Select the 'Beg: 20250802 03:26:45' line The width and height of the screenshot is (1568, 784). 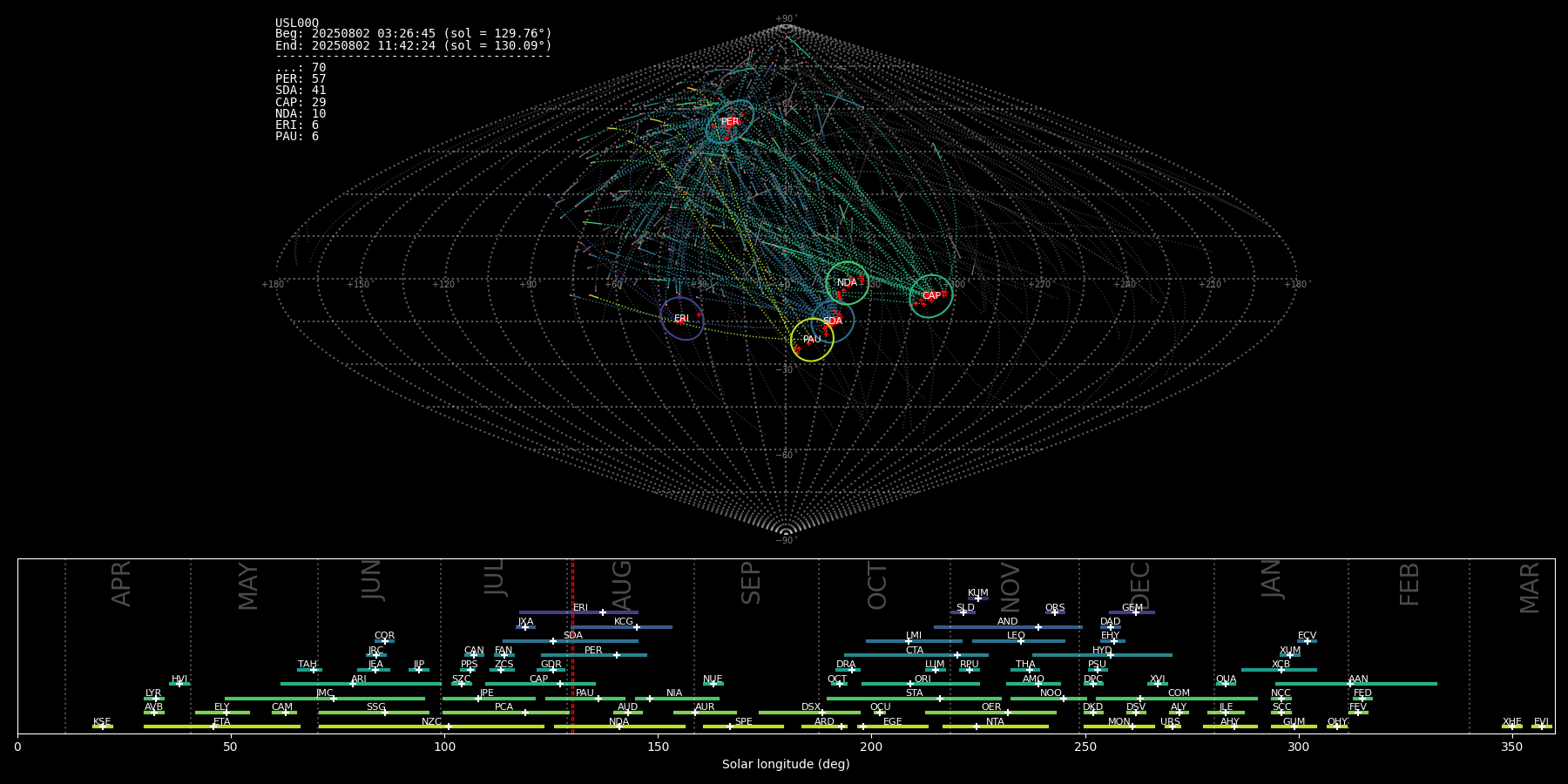[x=414, y=34]
